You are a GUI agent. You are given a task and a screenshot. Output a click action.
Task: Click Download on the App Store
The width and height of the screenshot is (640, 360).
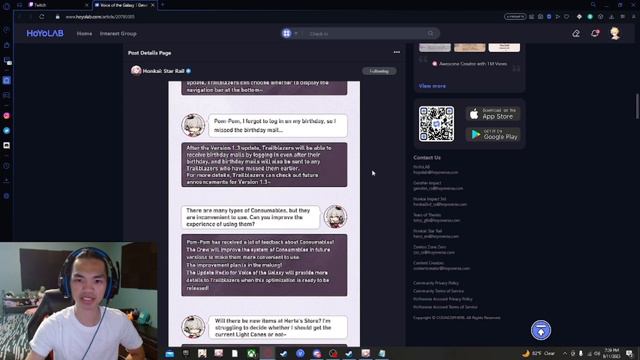tap(493, 113)
